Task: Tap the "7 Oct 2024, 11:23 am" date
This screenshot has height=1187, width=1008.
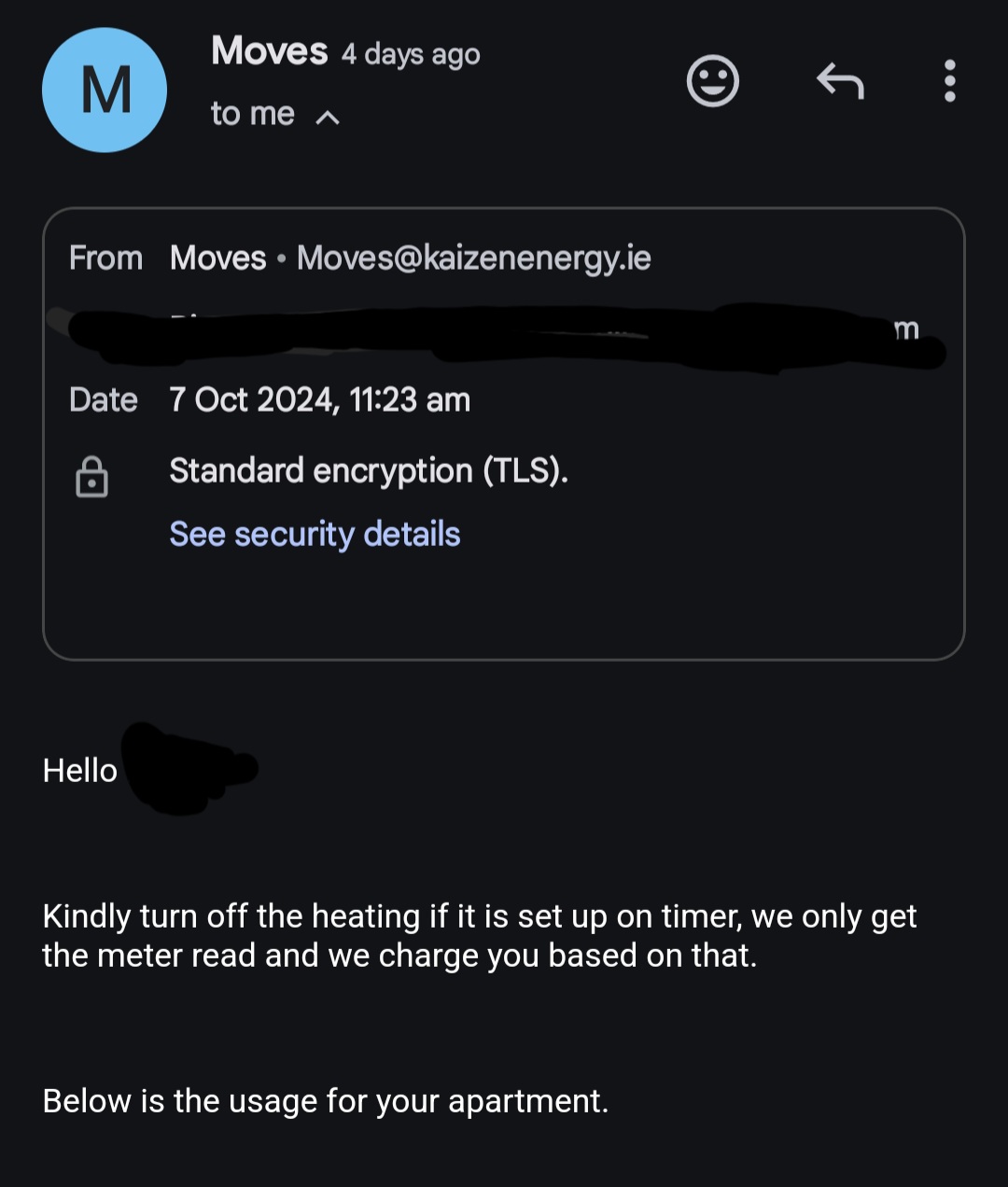Action: click(x=319, y=399)
